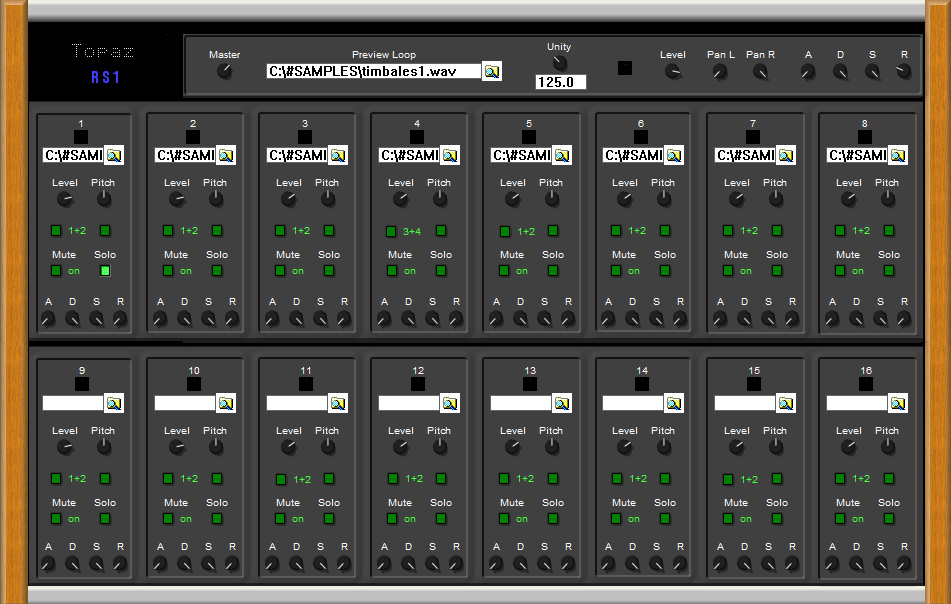The image size is (951, 604).
Task: Click the Pan R knob
Action: tap(760, 72)
